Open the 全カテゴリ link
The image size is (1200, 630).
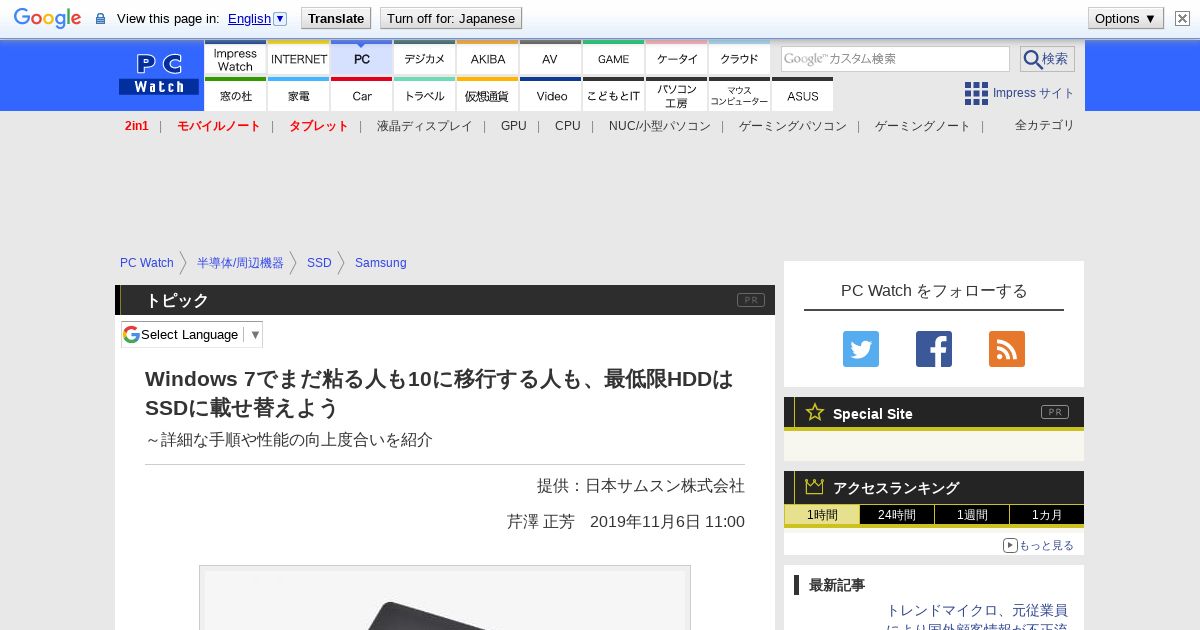click(x=1045, y=125)
